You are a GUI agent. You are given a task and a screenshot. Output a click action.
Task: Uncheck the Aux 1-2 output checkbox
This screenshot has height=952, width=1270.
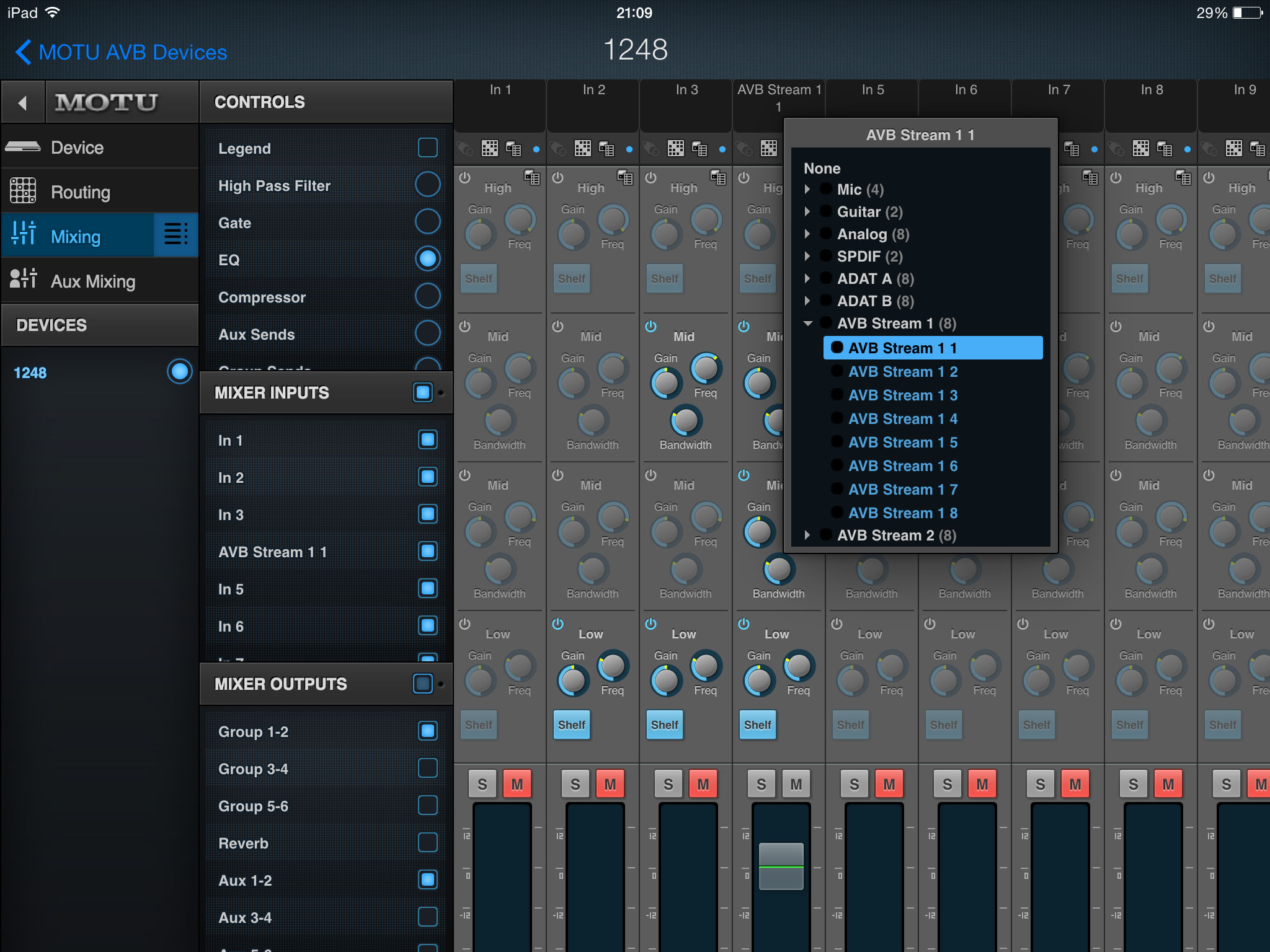pos(428,879)
